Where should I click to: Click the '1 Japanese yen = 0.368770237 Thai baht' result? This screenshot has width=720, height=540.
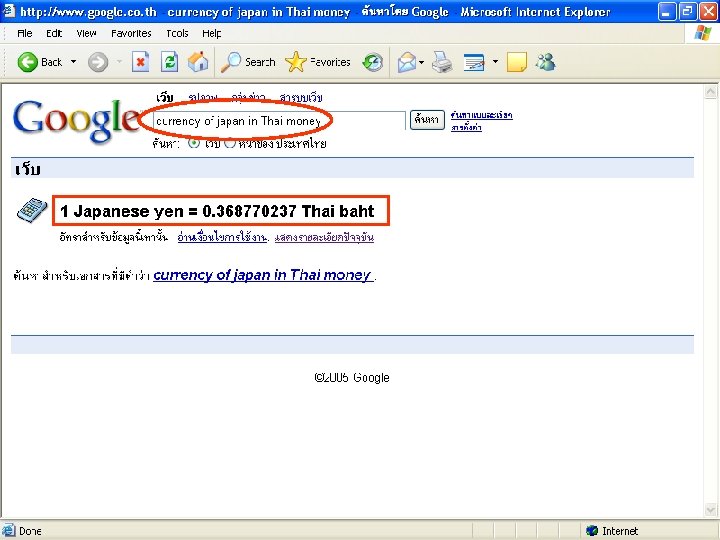(217, 211)
